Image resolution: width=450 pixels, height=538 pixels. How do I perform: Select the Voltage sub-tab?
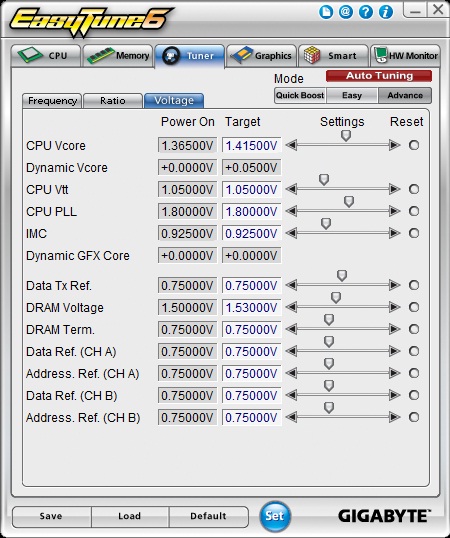tap(174, 101)
